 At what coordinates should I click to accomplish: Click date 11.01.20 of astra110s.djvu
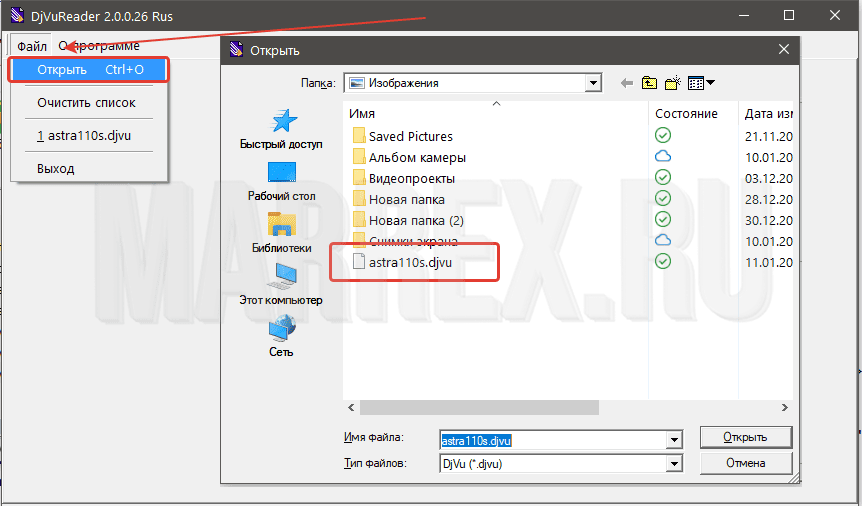(769, 262)
